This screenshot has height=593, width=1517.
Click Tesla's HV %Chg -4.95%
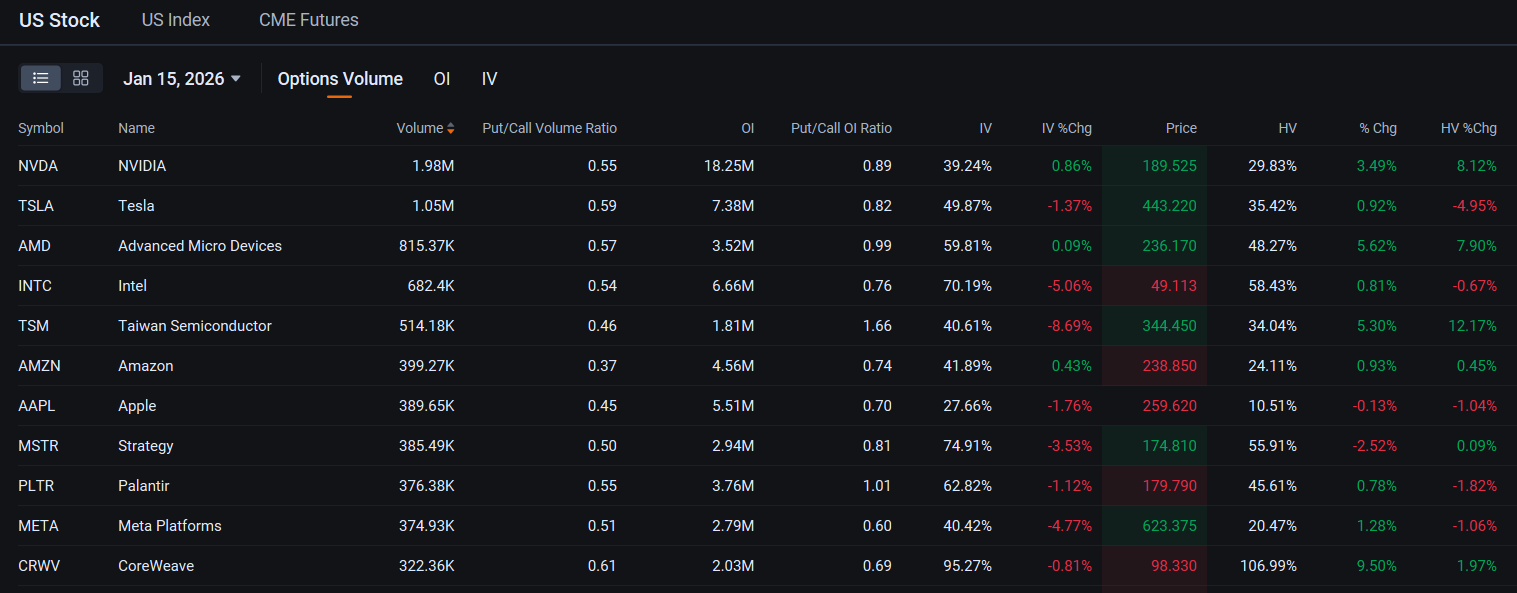(x=1474, y=206)
